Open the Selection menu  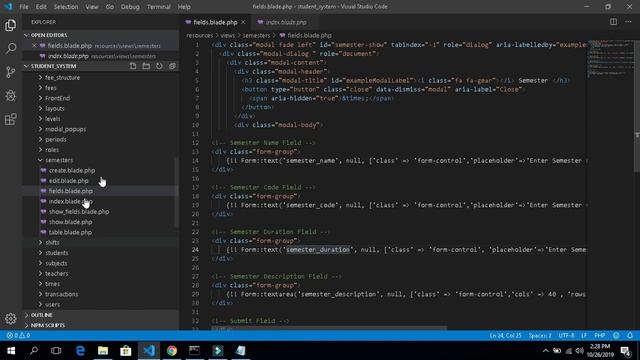tap(66, 7)
